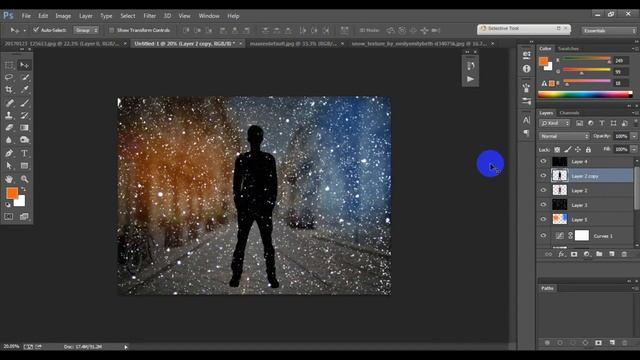This screenshot has height=360, width=640.
Task: Toggle Auto-Select checkbox
Action: (x=36, y=30)
